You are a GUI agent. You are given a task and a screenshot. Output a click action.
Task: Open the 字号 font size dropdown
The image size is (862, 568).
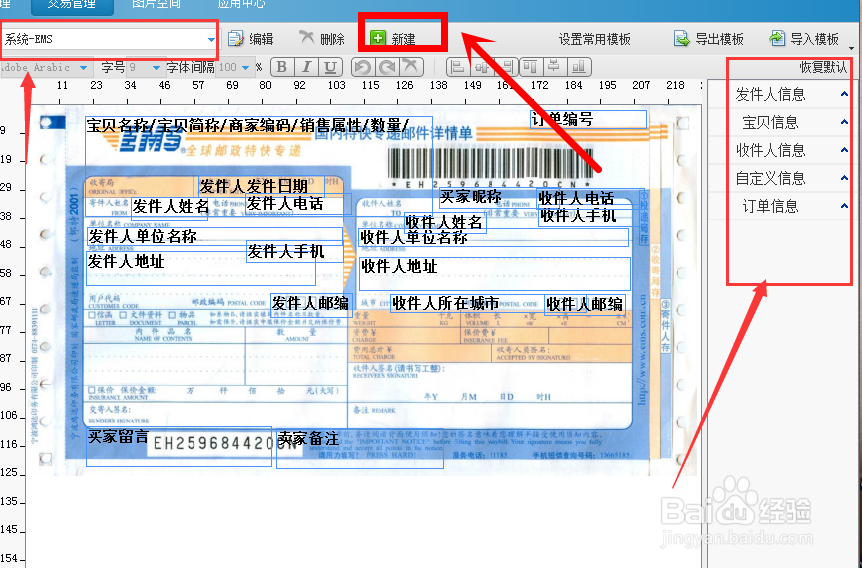[x=156, y=68]
